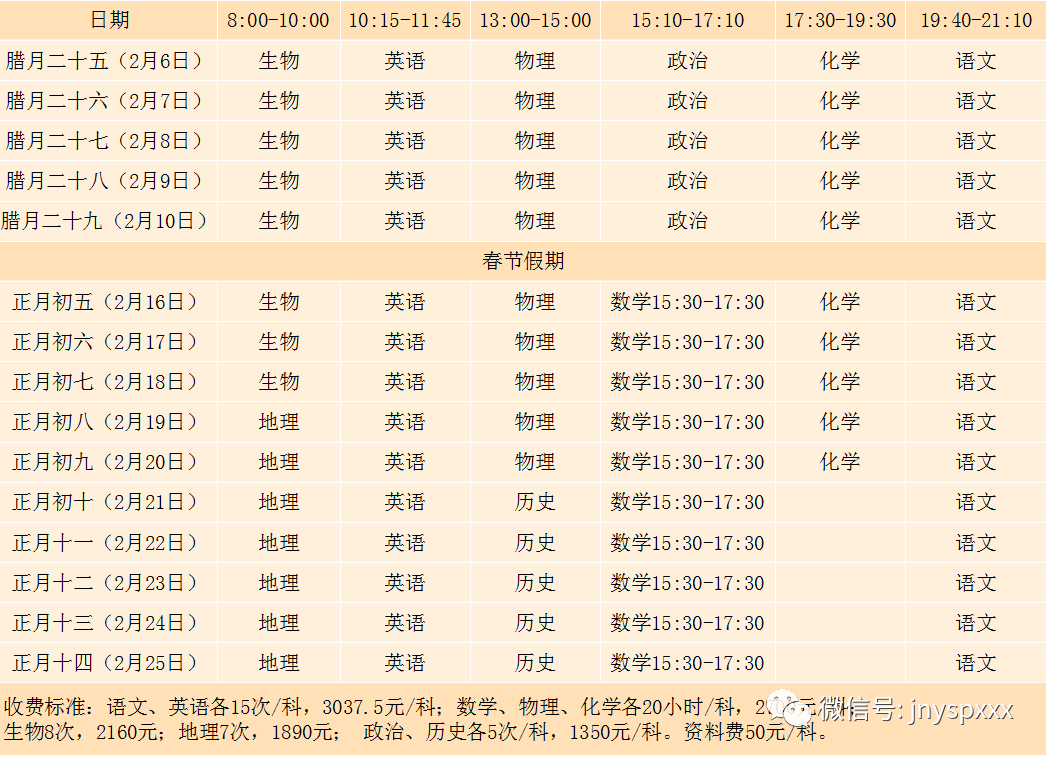Click the 13:00-15:00 column header
Viewport: 1047px width, 758px height.
535,20
